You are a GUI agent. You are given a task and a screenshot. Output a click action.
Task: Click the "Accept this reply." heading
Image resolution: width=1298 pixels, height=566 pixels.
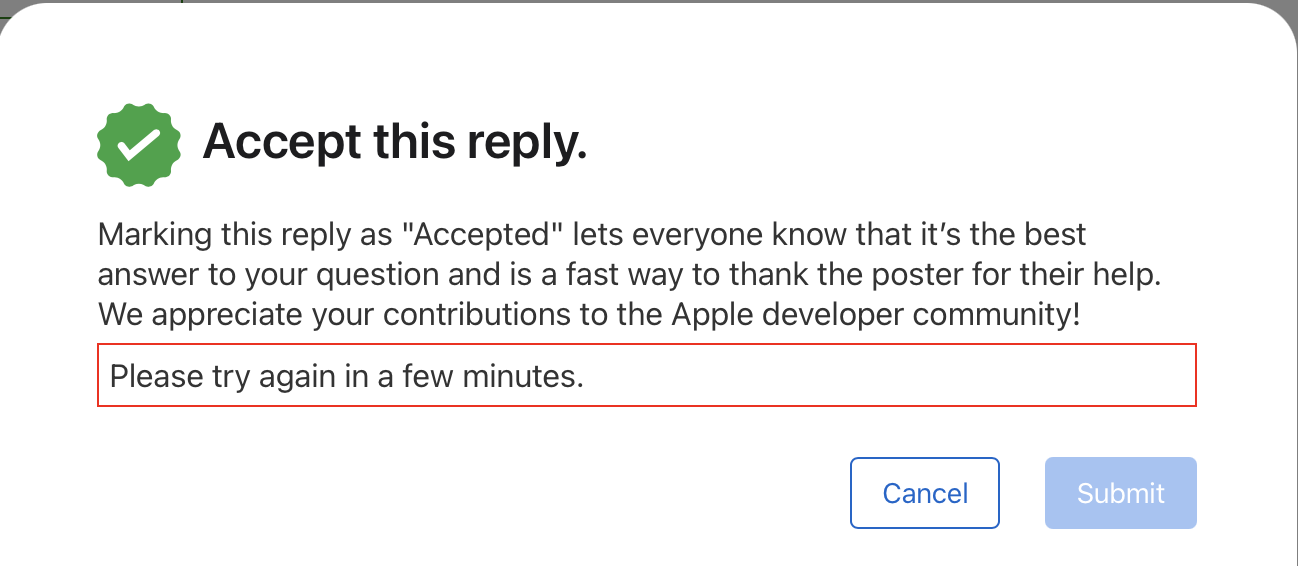[x=394, y=143]
